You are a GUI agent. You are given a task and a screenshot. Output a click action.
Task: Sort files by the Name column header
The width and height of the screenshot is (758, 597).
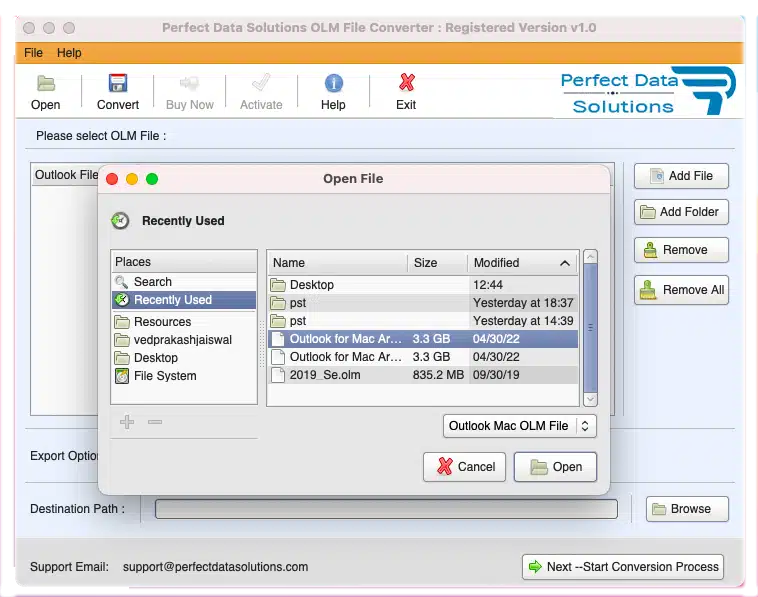(337, 263)
